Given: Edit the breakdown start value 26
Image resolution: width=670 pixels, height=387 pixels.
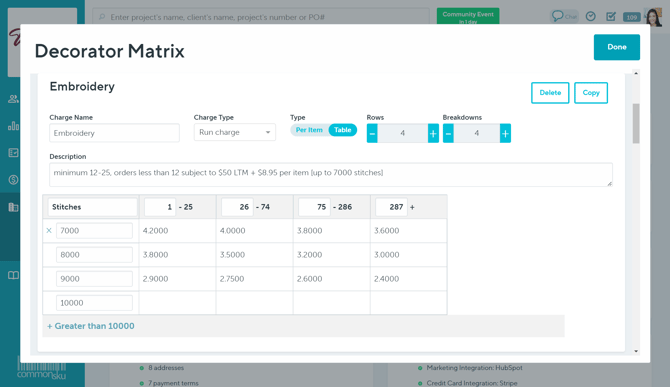Looking at the screenshot, I should (x=237, y=207).
